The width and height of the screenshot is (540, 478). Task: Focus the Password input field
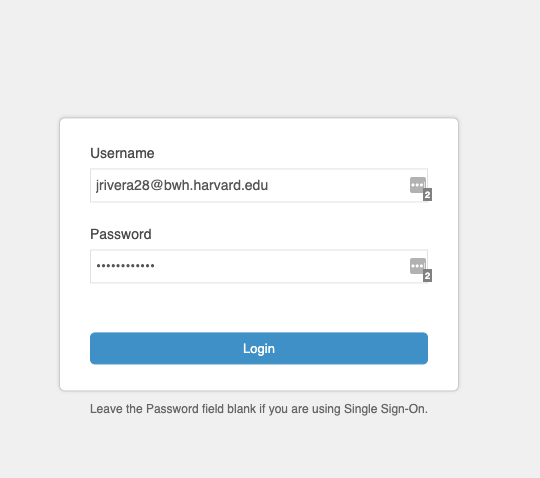point(259,266)
